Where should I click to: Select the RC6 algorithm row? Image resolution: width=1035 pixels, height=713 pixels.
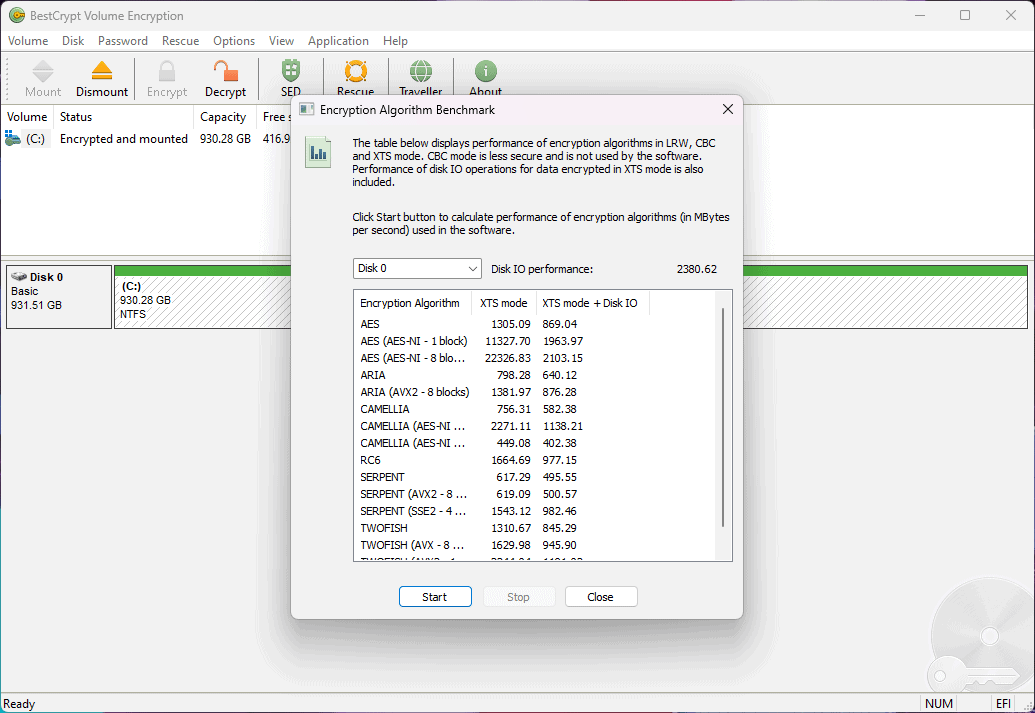tap(535, 460)
